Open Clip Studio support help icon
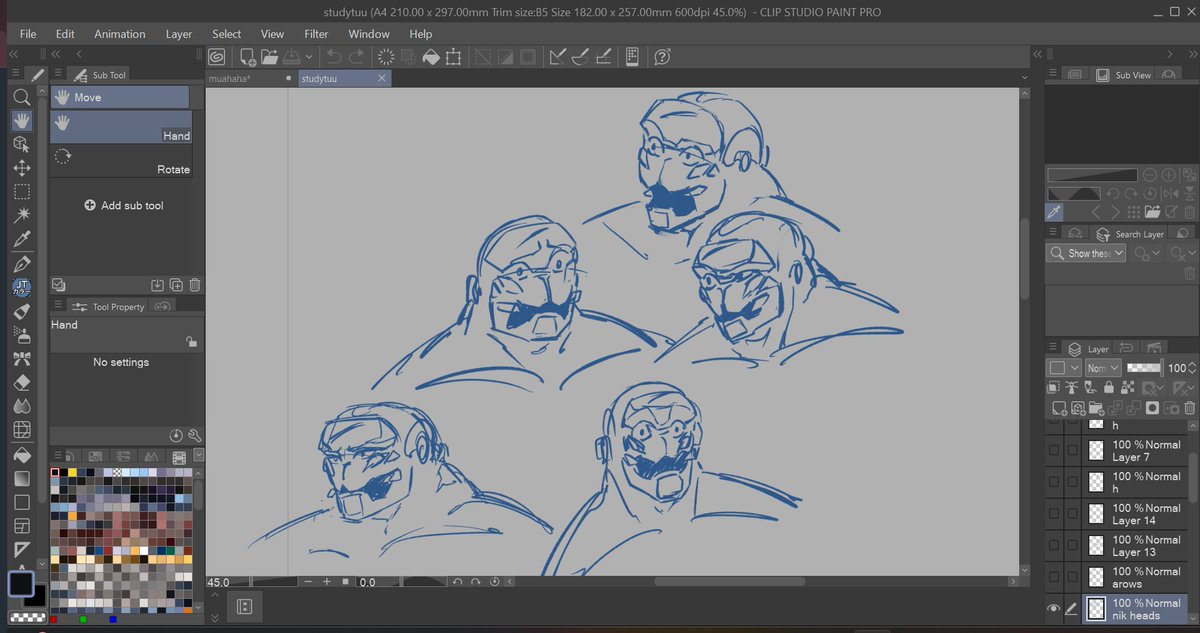This screenshot has height=633, width=1200. click(x=662, y=58)
